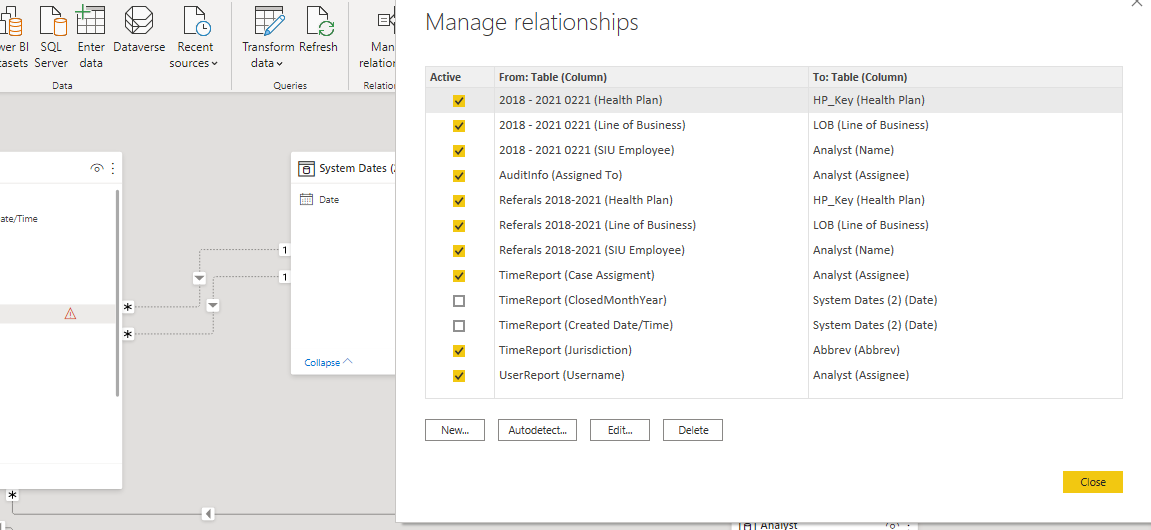Viewport: 1151px width, 530px height.
Task: Select row TimeReport (Created Date/Time)
Action: (774, 325)
